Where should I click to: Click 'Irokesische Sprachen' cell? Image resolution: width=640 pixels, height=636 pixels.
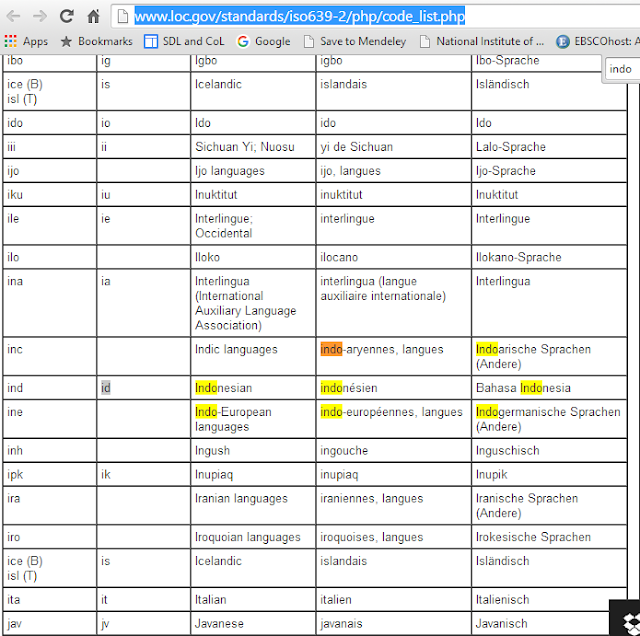click(x=549, y=537)
